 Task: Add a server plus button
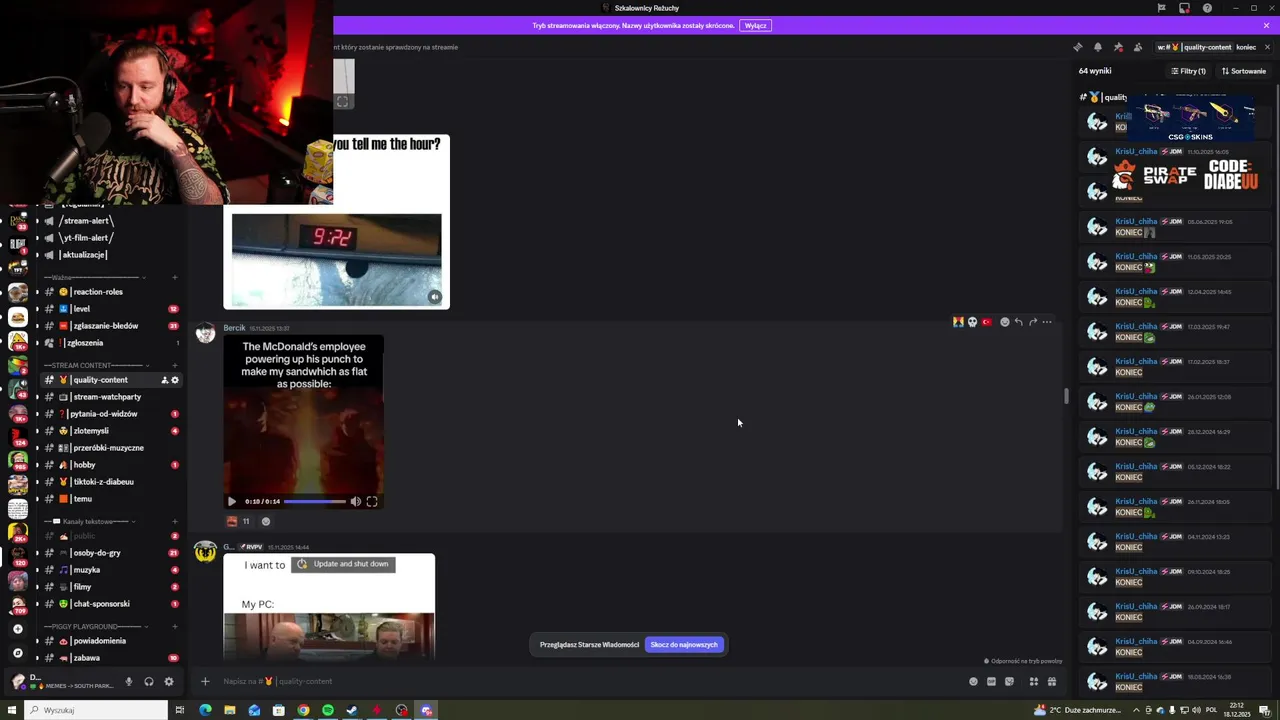17,629
